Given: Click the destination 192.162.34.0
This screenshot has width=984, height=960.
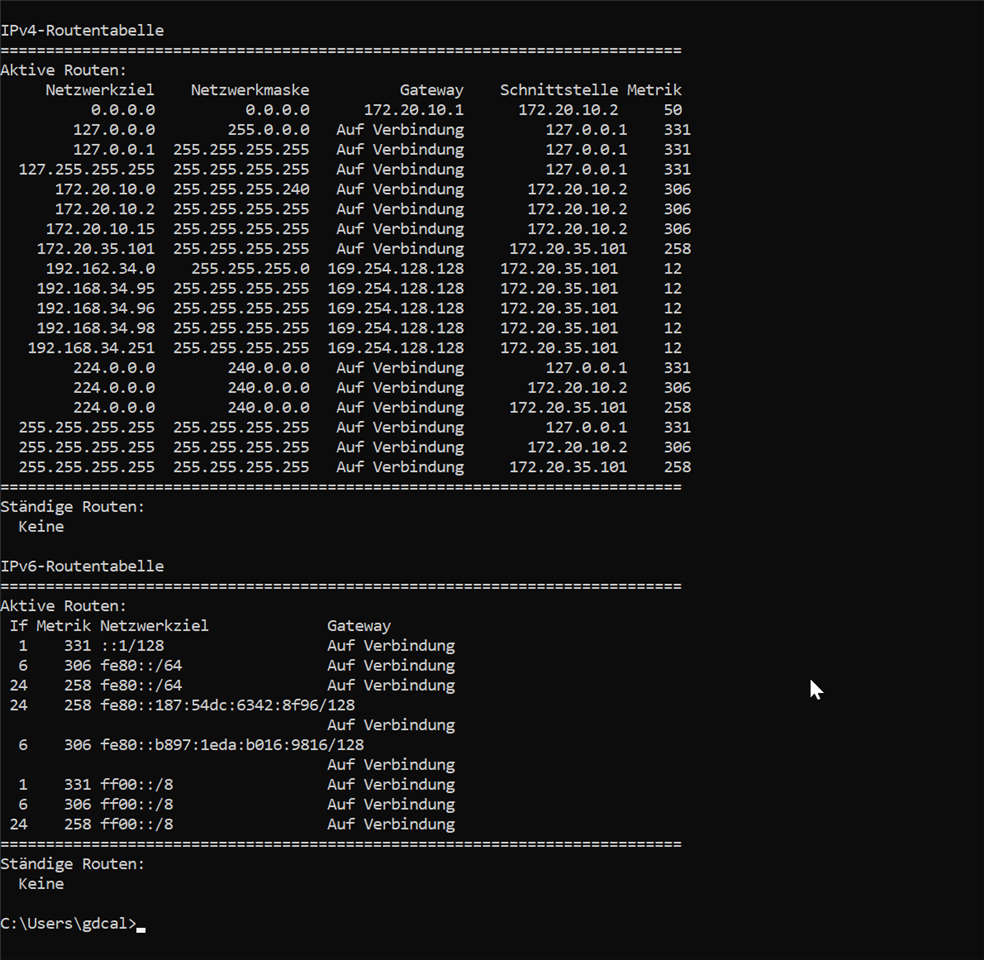Looking at the screenshot, I should point(100,269).
